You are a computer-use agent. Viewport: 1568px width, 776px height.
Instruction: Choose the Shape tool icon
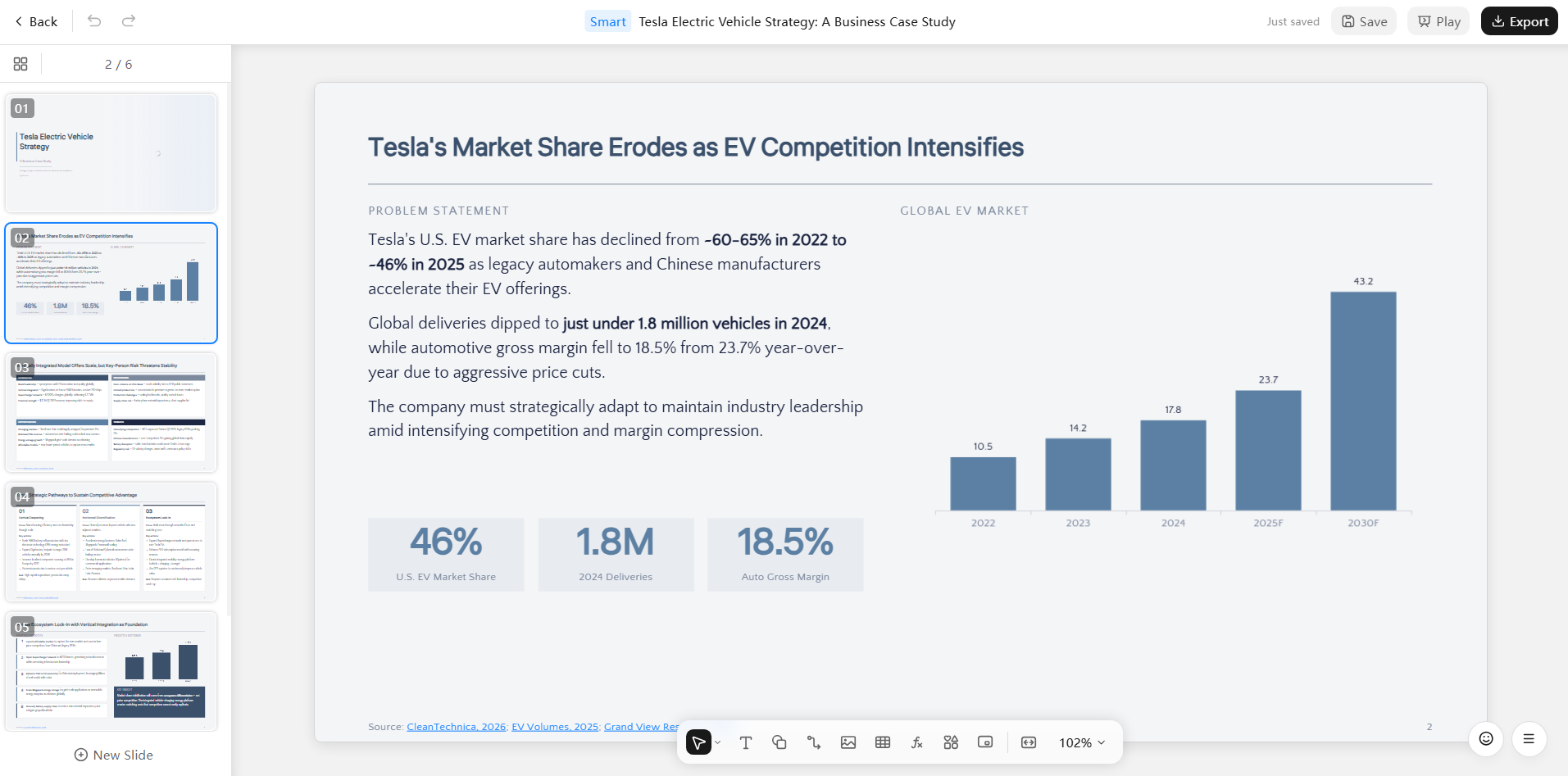779,742
